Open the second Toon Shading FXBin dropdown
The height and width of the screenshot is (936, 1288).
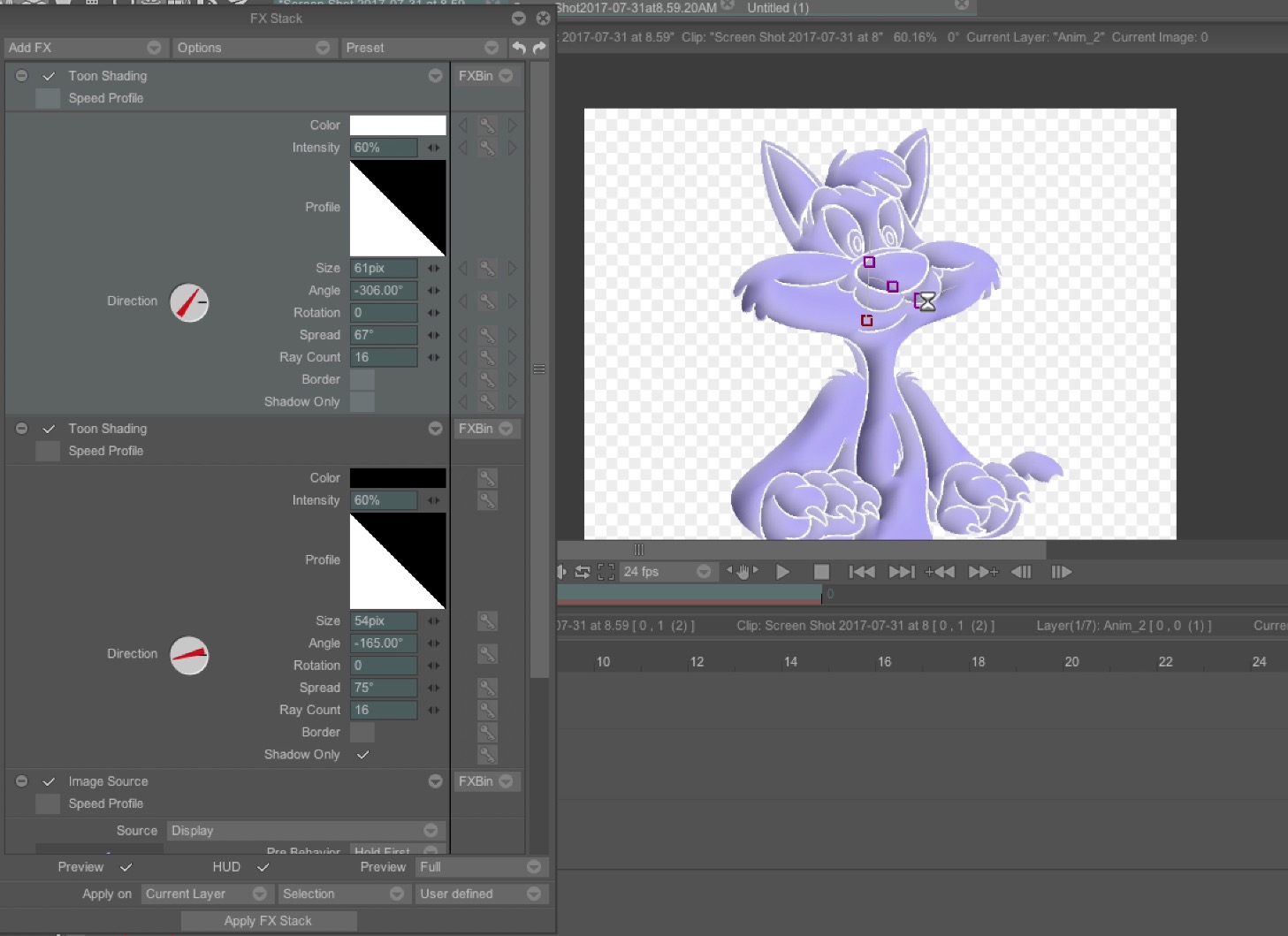pyautogui.click(x=485, y=429)
